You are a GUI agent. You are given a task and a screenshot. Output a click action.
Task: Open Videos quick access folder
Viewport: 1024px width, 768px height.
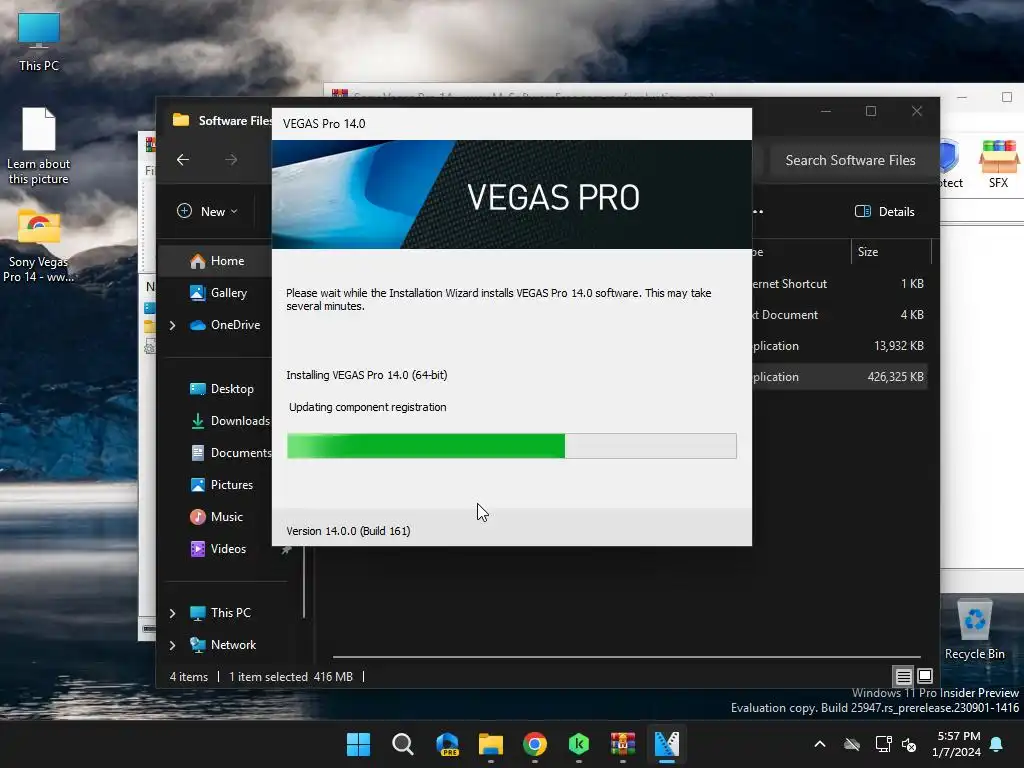pyautogui.click(x=217, y=549)
